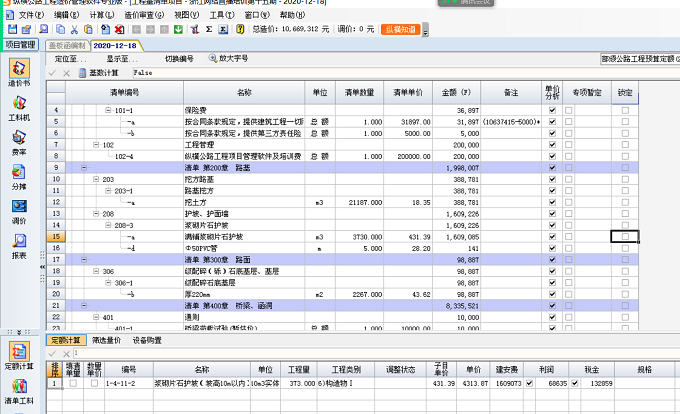Collapse tree node 306-1
680x414 pixels.
(108, 283)
